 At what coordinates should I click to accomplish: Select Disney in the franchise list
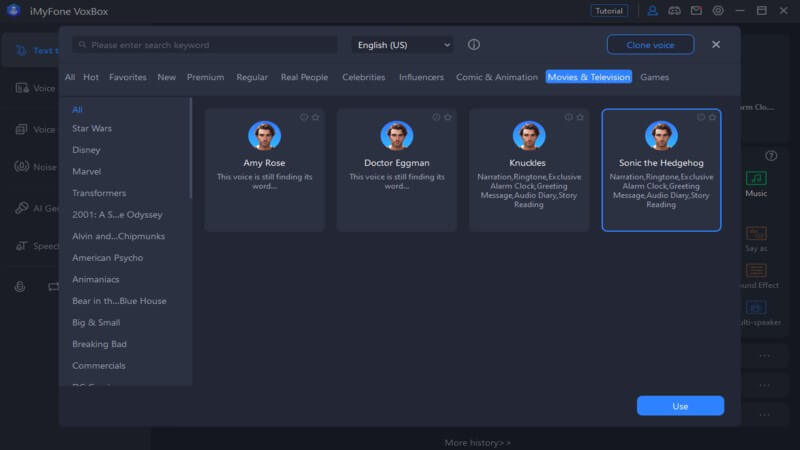86,150
